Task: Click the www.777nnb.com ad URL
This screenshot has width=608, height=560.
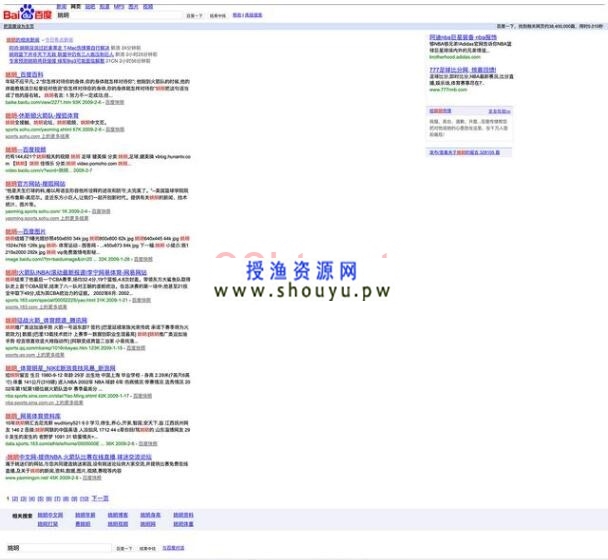Action: tap(448, 90)
